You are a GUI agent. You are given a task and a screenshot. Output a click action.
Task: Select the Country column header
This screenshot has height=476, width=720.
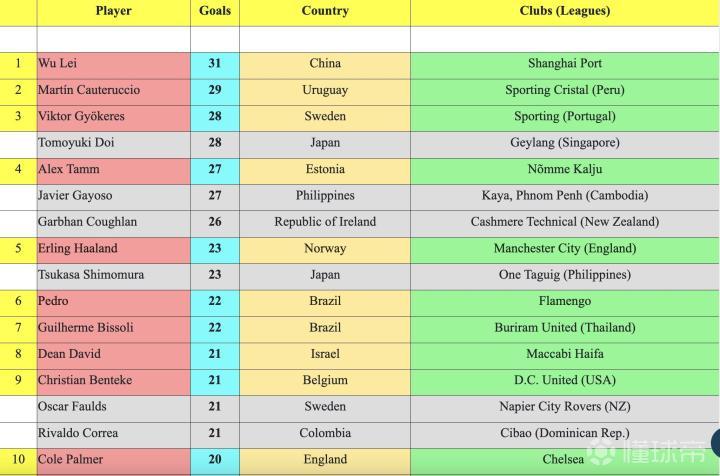[325, 11]
